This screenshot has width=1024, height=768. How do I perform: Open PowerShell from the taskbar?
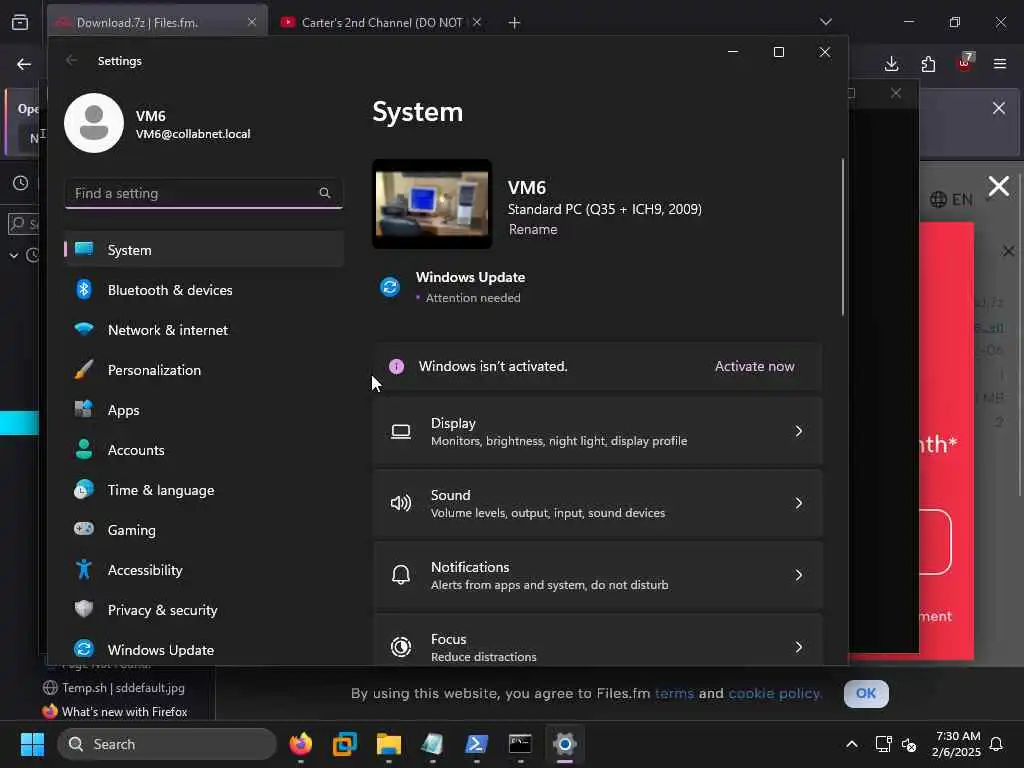point(476,744)
